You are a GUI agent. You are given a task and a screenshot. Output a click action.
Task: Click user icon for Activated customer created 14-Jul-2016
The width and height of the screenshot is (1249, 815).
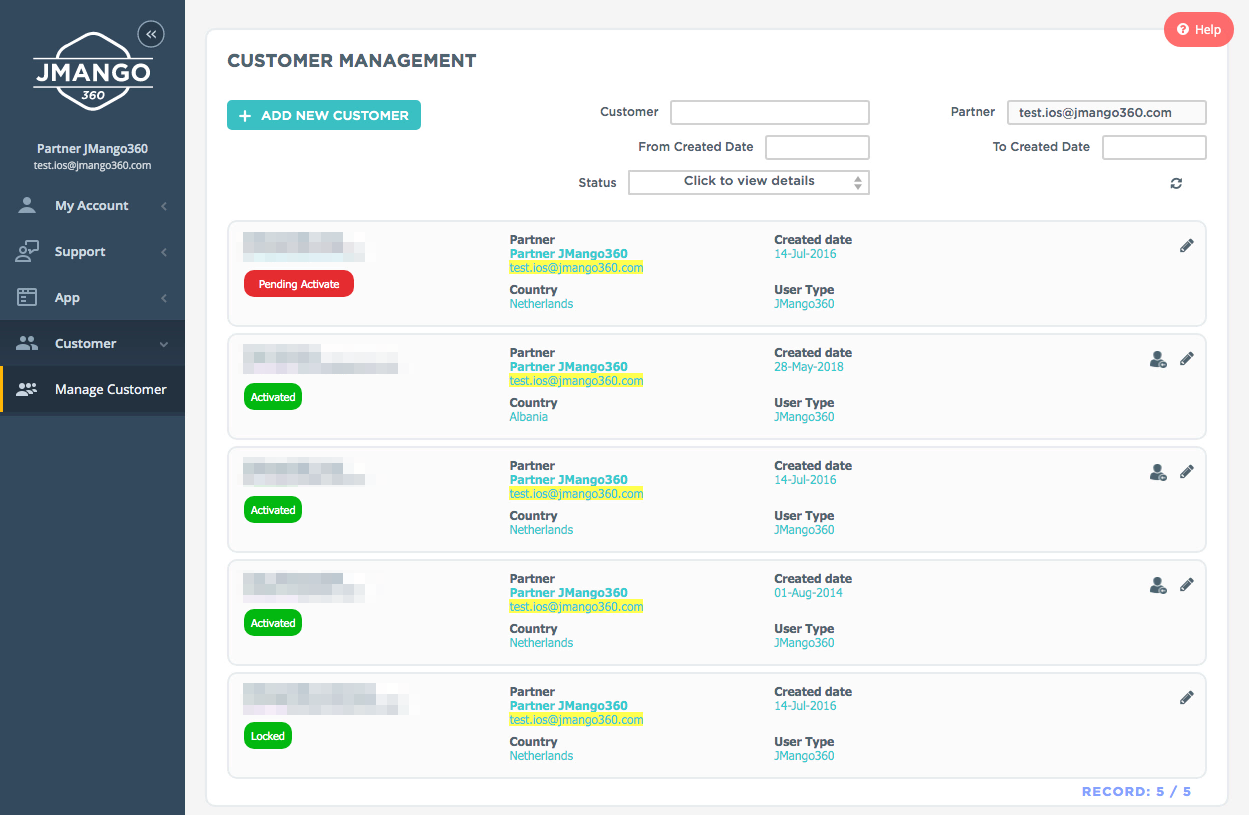click(1158, 472)
